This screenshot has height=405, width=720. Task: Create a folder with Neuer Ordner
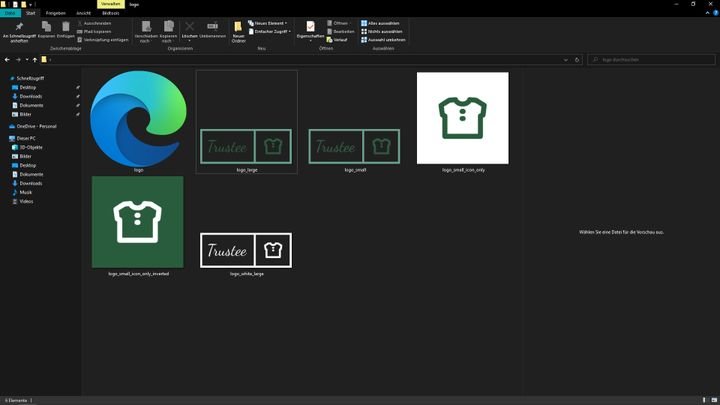[238, 29]
